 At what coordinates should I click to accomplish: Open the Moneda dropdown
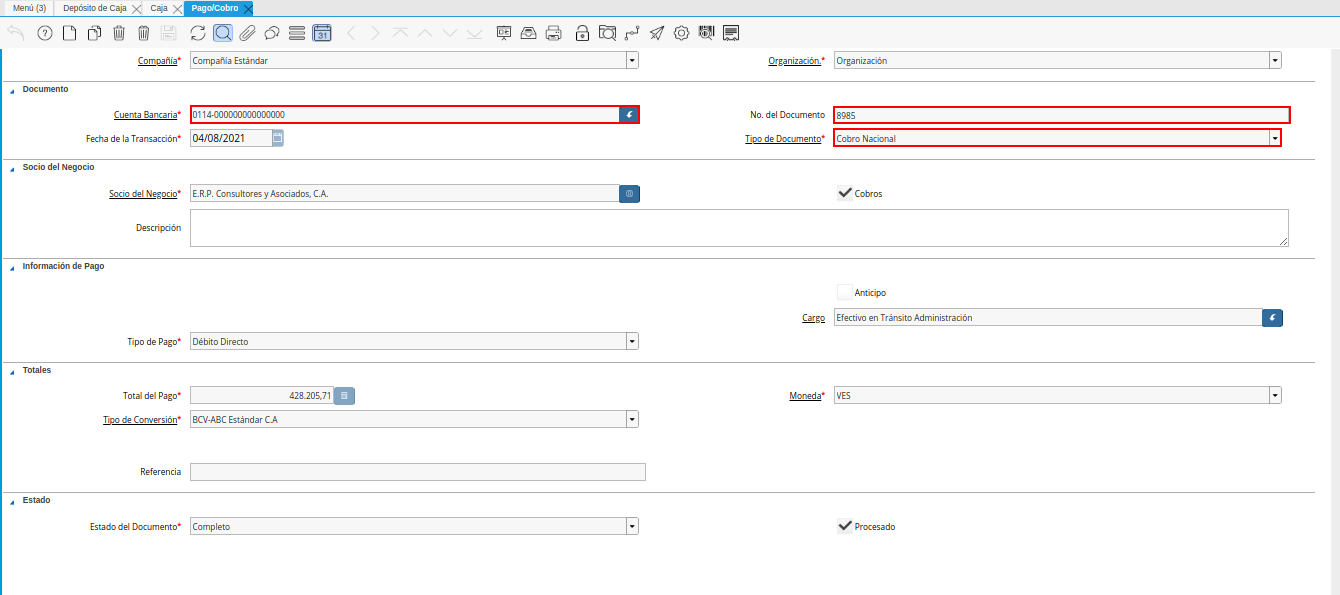coord(1275,396)
